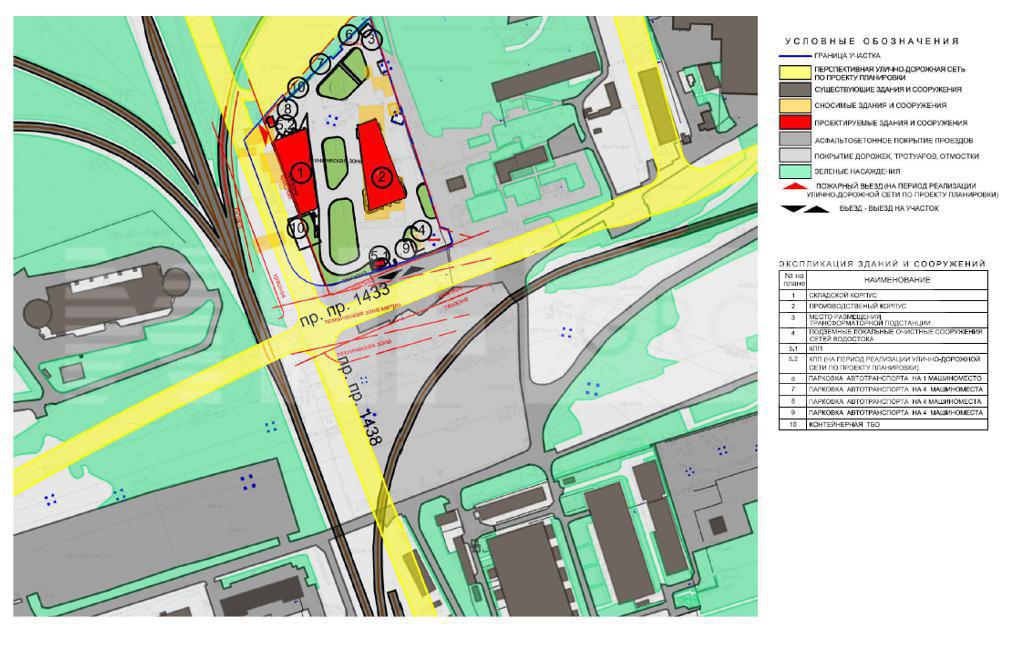
Task: Click the yellow road network legend swatch
Action: (795, 72)
